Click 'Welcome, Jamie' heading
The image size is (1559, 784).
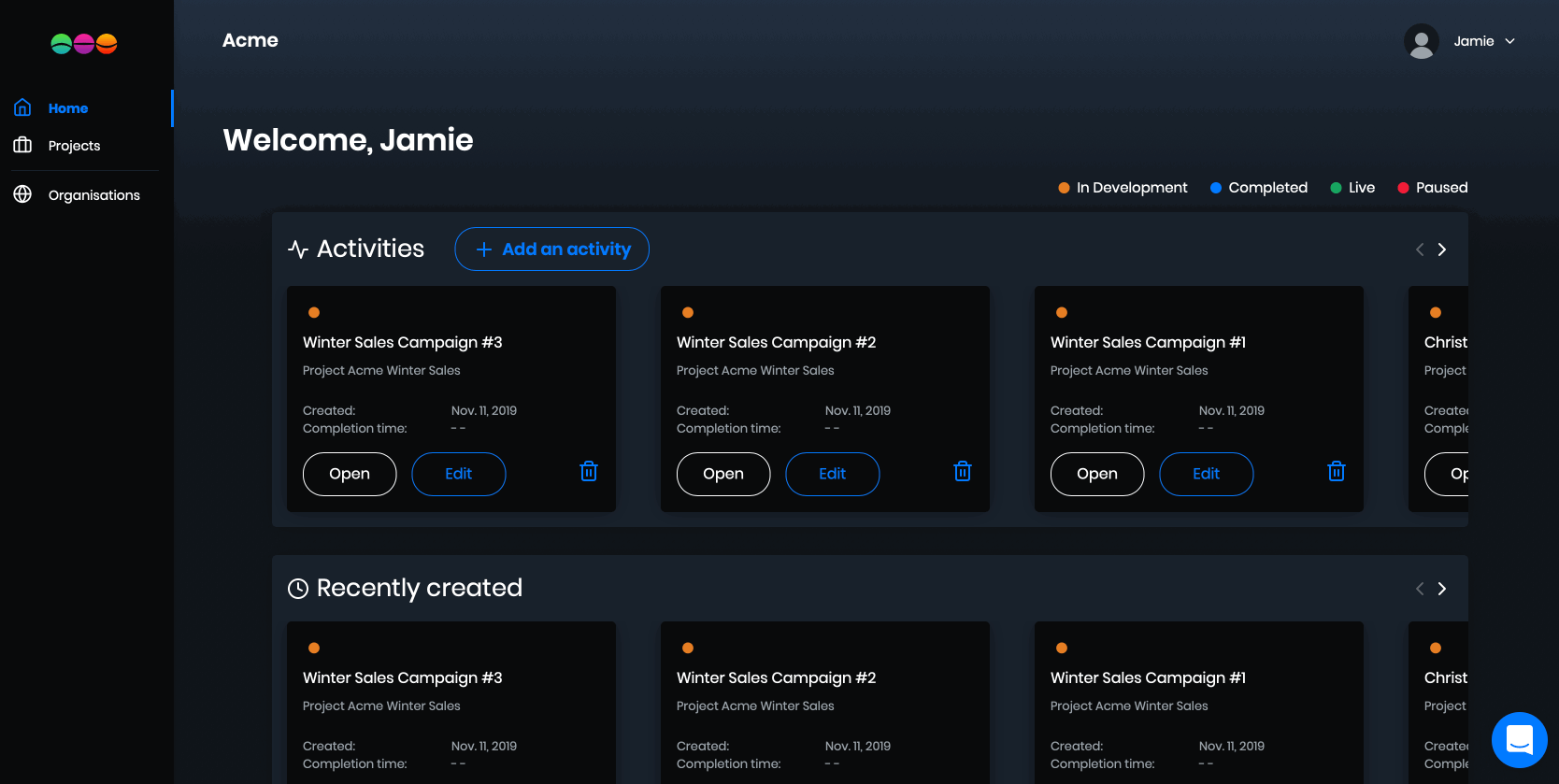click(348, 140)
